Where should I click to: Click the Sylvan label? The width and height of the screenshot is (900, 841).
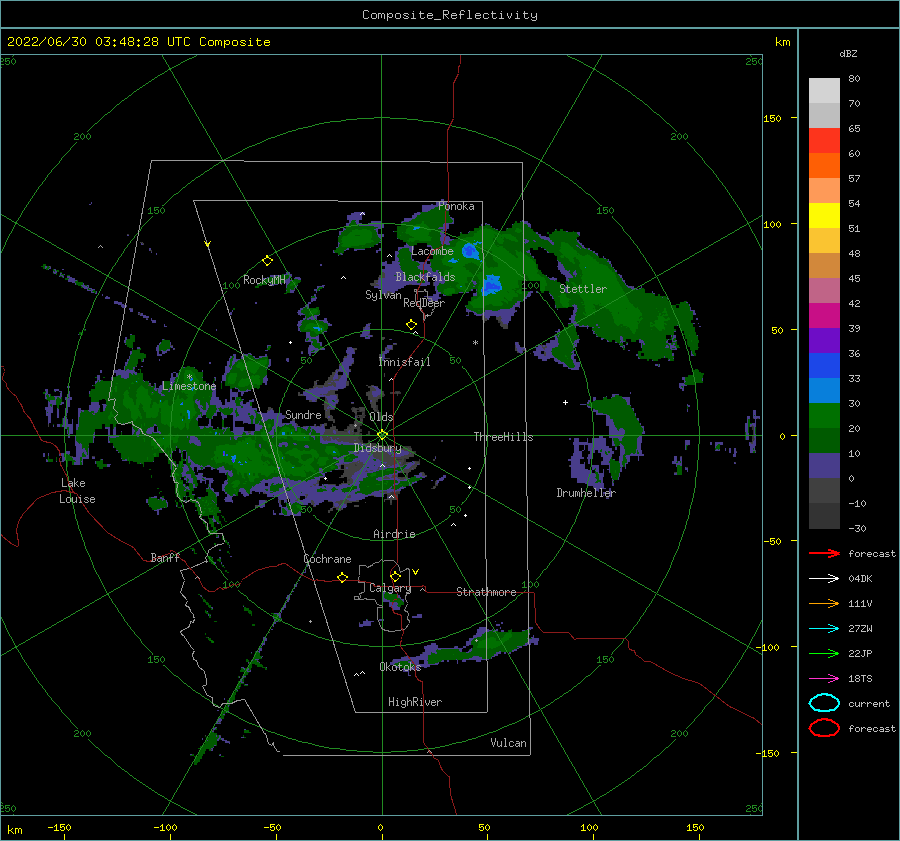(383, 295)
